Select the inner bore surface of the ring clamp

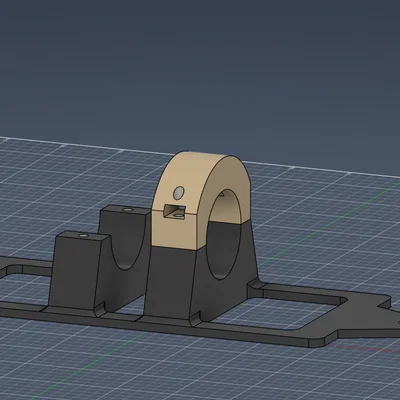[223, 235]
